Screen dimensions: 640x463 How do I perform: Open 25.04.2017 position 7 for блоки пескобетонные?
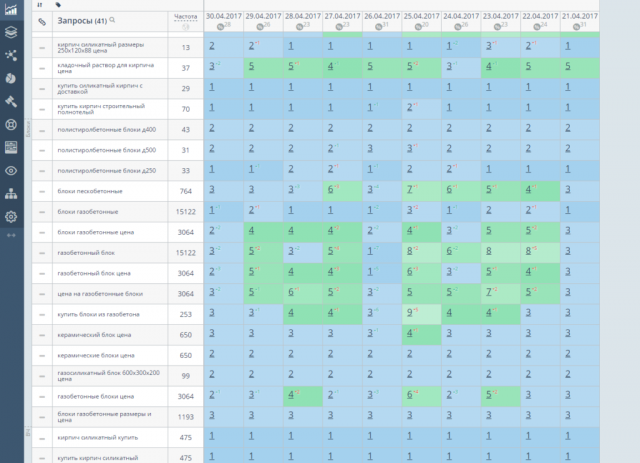pyautogui.click(x=410, y=190)
